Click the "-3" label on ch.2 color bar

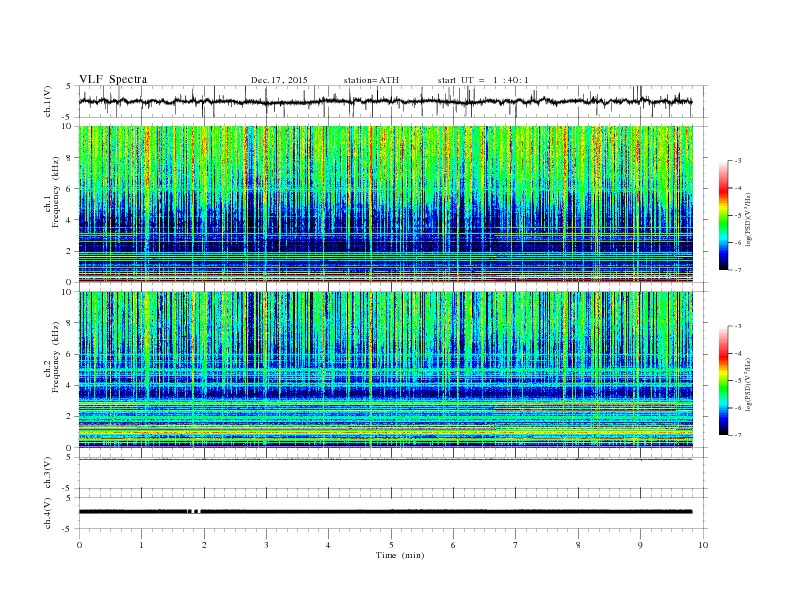tap(738, 326)
